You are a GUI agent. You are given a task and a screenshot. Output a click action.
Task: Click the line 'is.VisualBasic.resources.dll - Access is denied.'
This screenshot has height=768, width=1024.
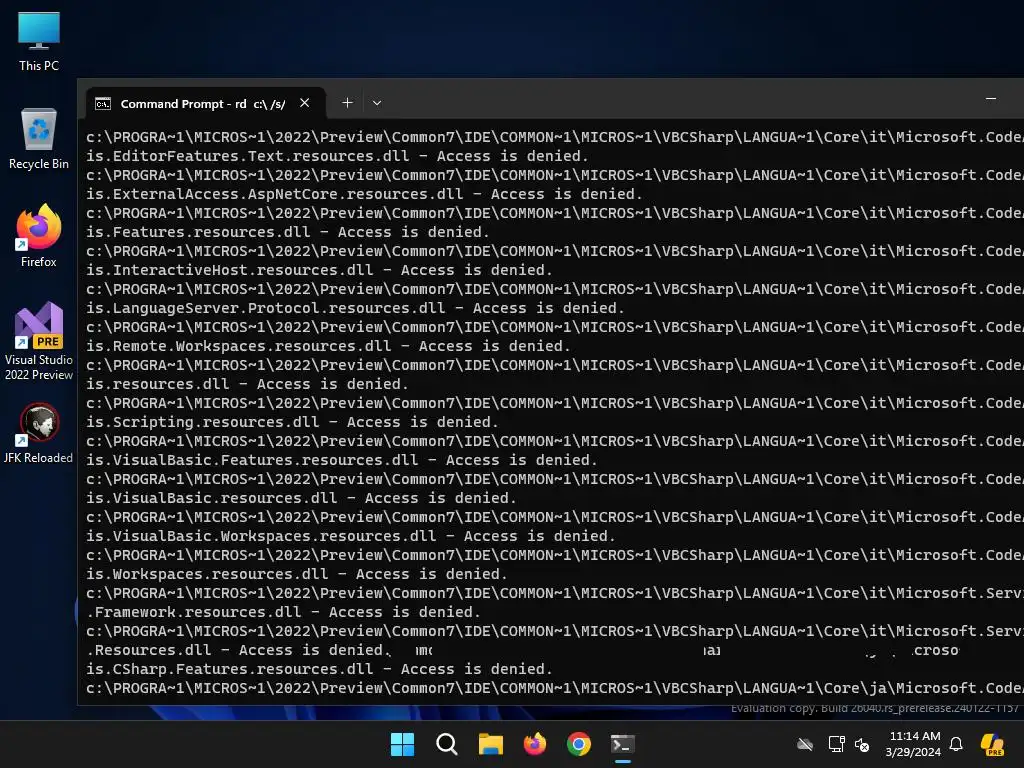pyautogui.click(x=302, y=498)
